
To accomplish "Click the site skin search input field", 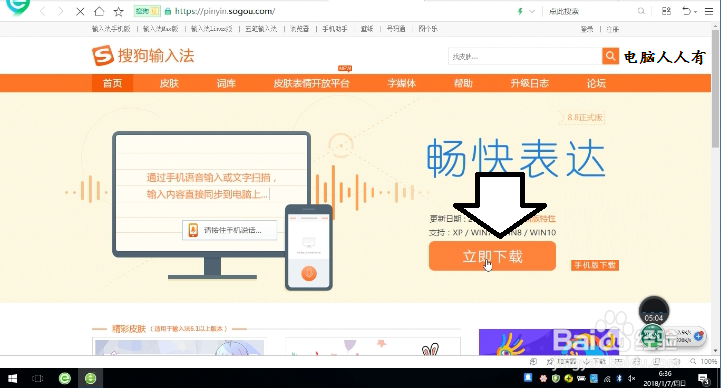I will click(x=525, y=57).
